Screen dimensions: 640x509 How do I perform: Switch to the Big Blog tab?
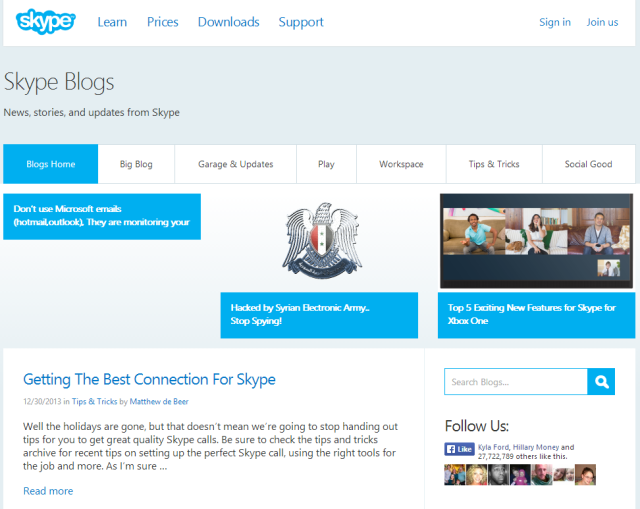coord(136,164)
